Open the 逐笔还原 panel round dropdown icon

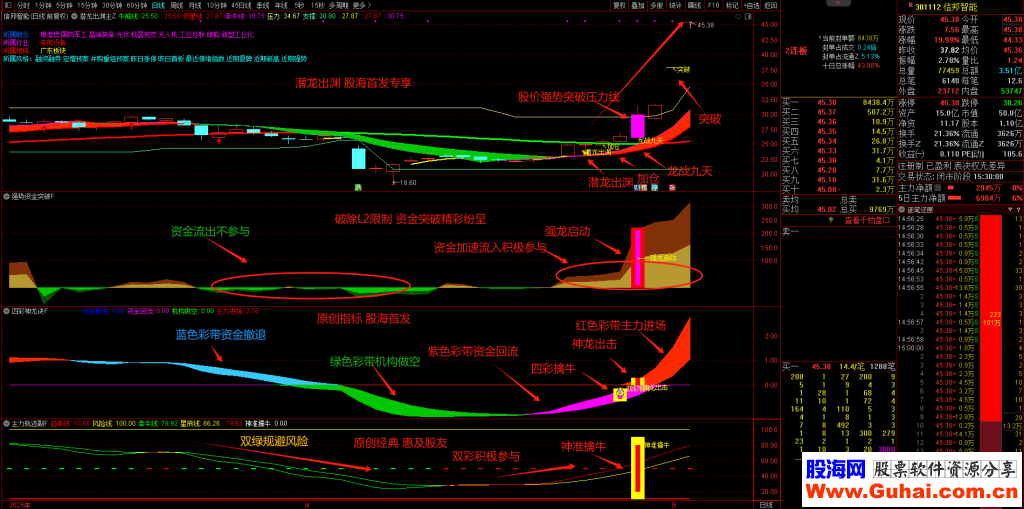click(902, 209)
